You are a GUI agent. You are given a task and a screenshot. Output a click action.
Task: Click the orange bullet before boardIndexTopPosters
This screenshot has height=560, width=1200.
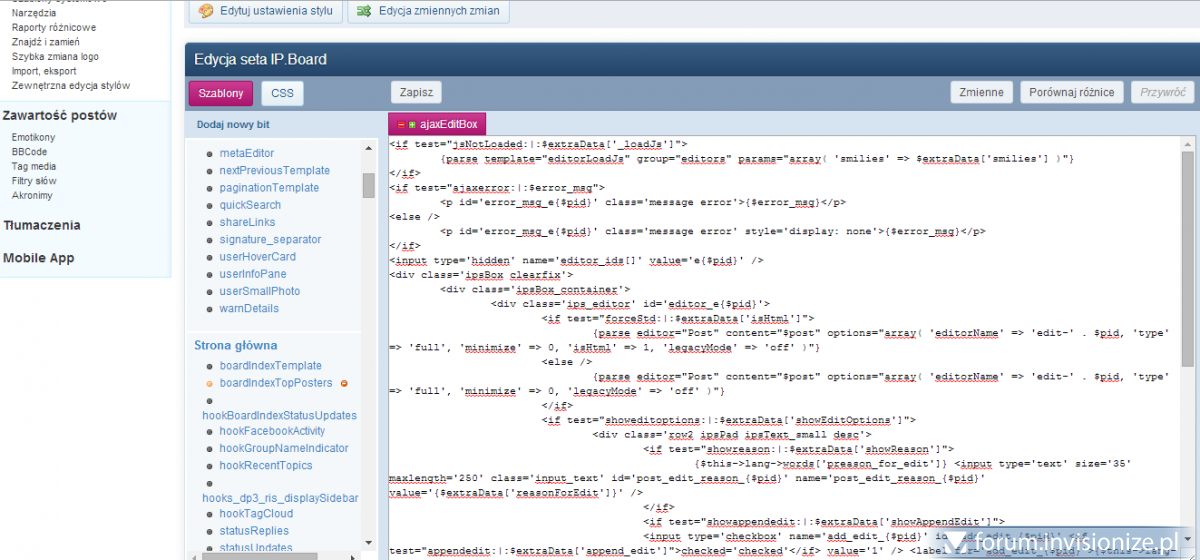(x=209, y=383)
